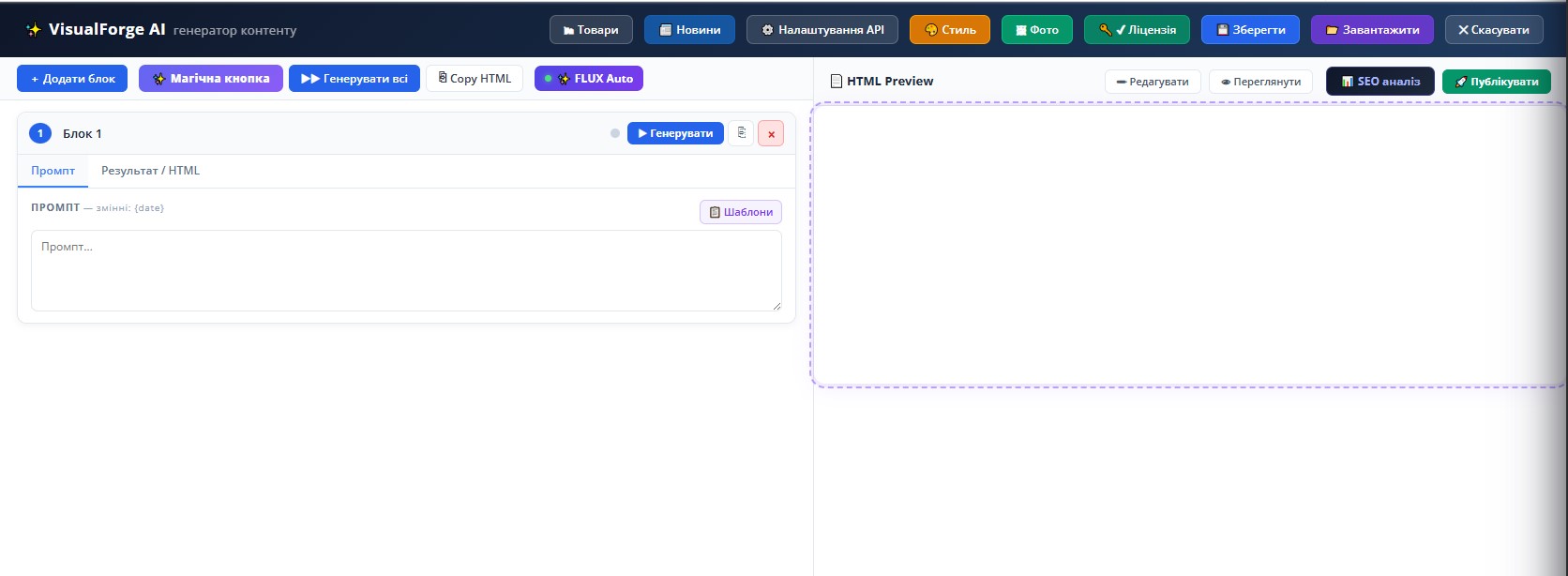Click the Скасувати cancel button
This screenshot has height=576, width=1568.
(1494, 30)
